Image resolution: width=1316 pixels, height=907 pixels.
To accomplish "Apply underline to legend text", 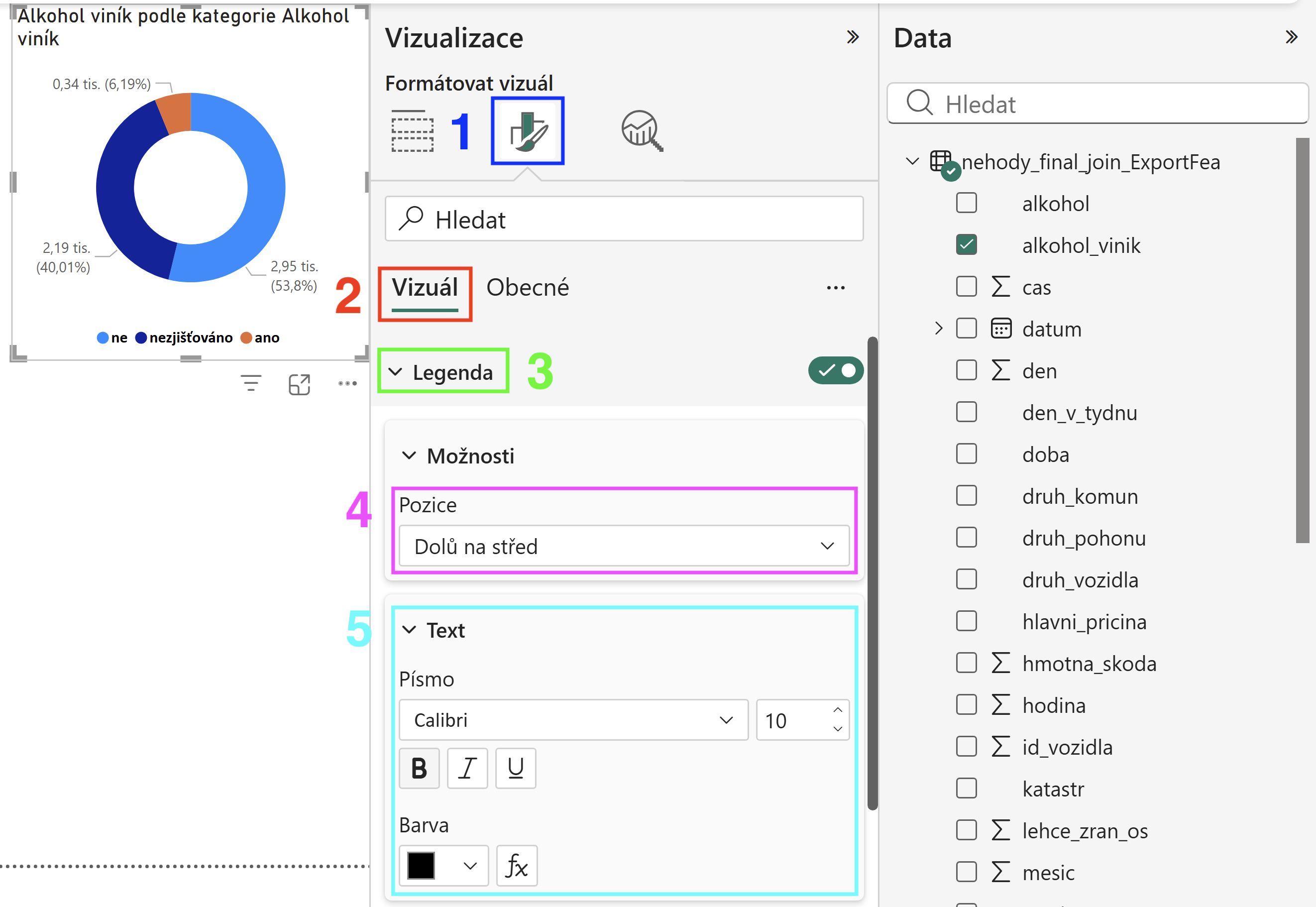I will coord(515,768).
